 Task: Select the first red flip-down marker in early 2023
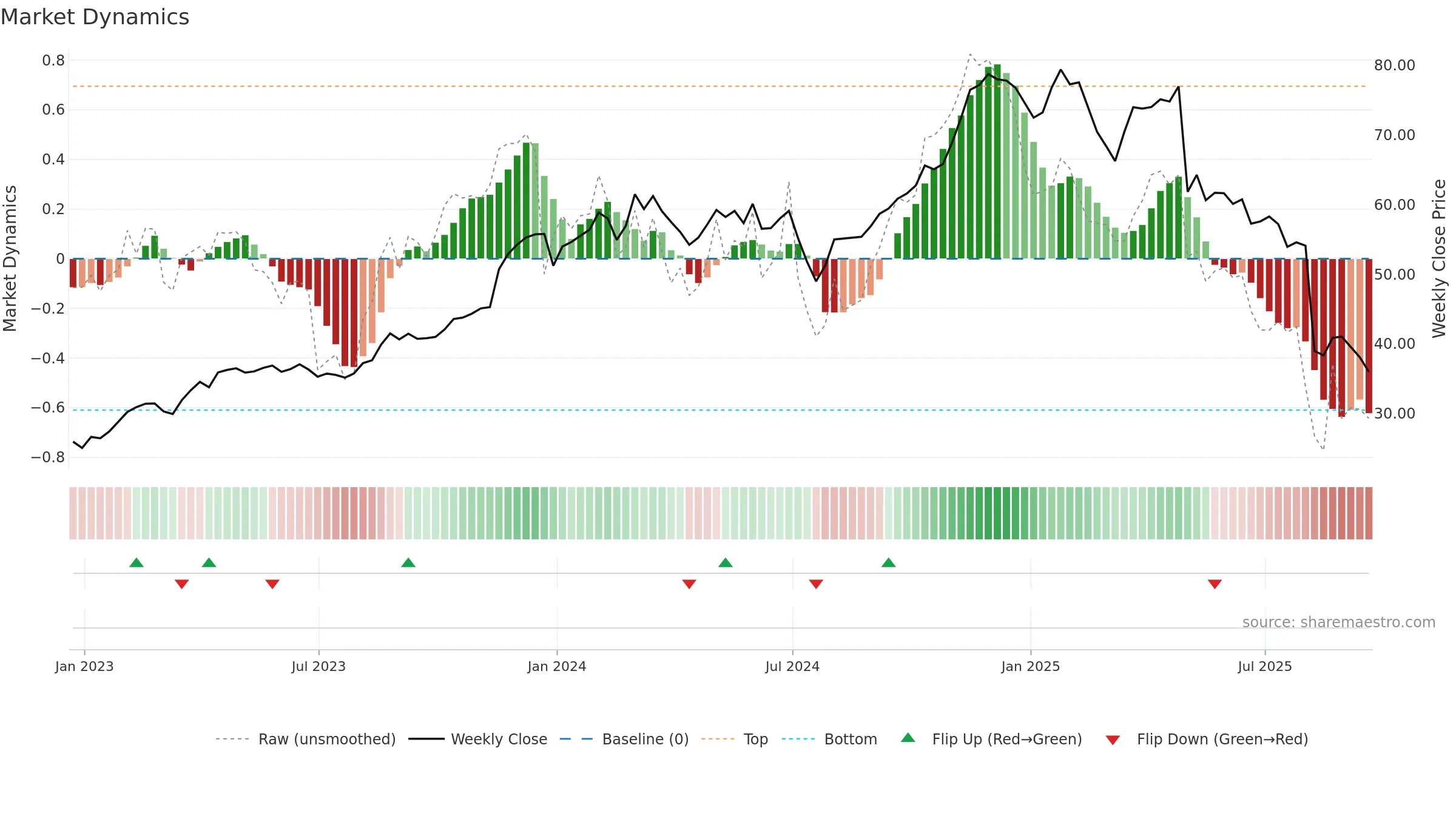tap(182, 584)
